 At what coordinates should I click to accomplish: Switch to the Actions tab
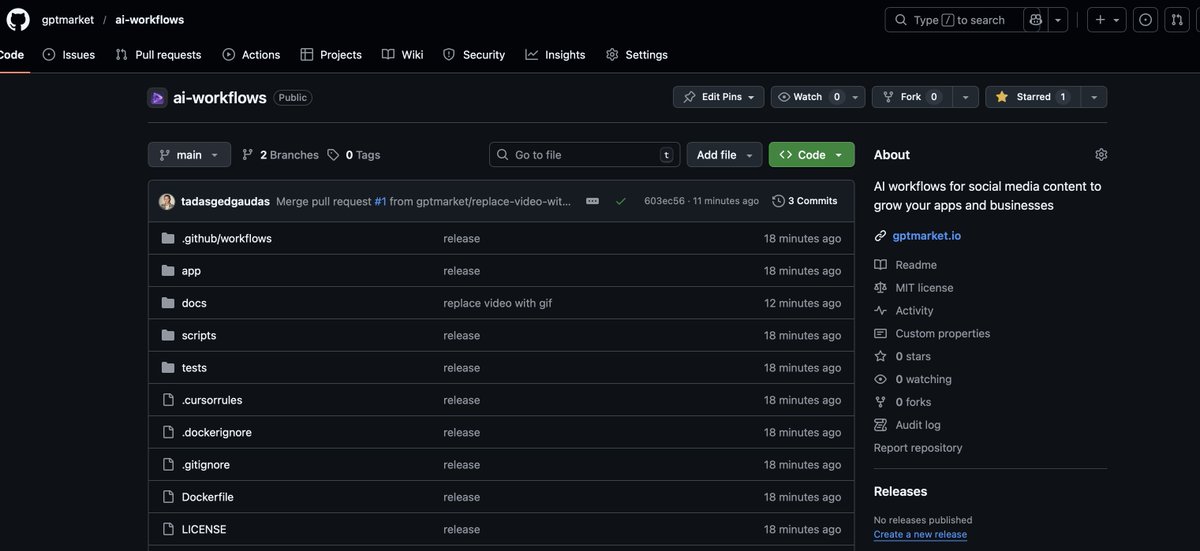tap(251, 55)
